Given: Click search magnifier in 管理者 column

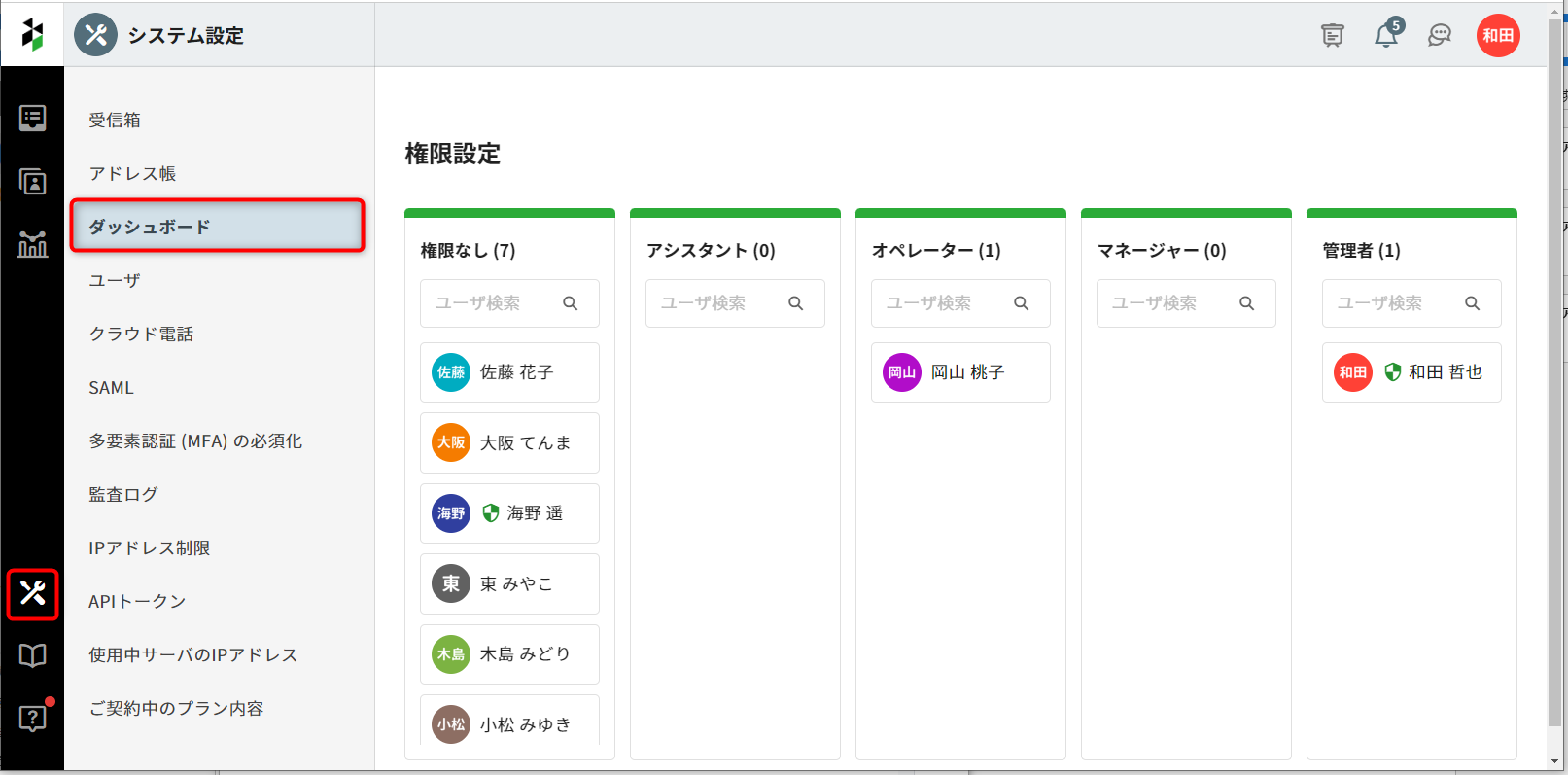Looking at the screenshot, I should (x=1472, y=303).
